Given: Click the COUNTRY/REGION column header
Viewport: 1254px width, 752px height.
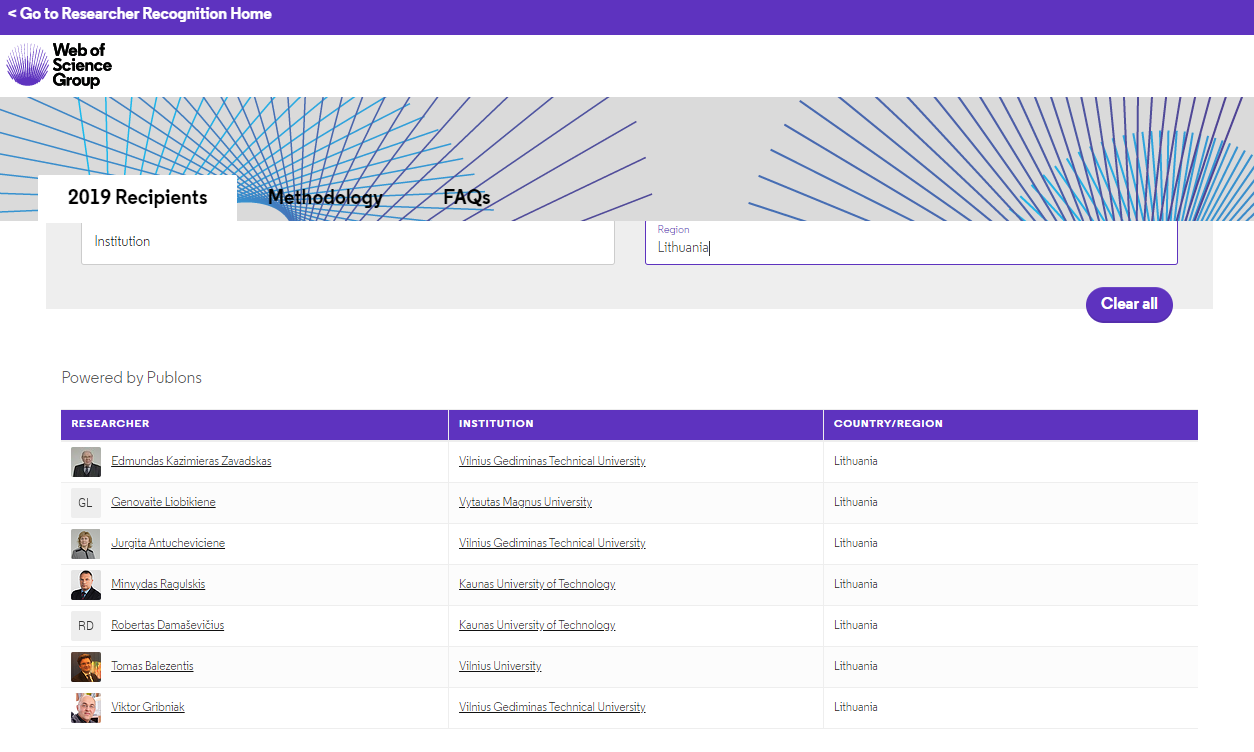Looking at the screenshot, I should pyautogui.click(x=1011, y=424).
